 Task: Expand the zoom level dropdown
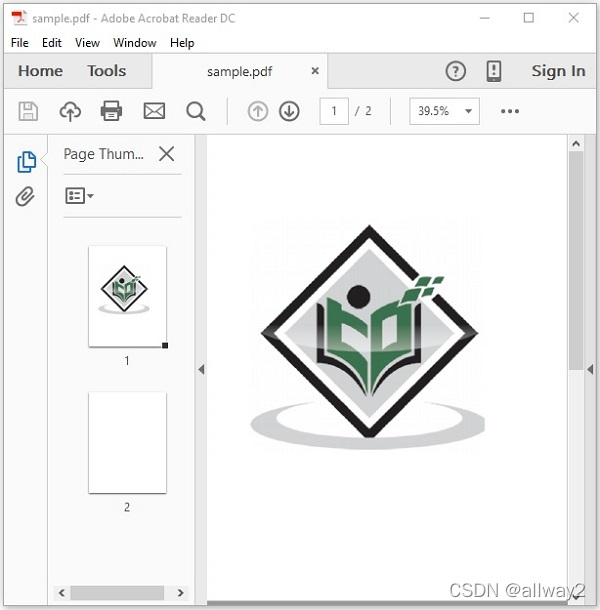click(x=468, y=111)
